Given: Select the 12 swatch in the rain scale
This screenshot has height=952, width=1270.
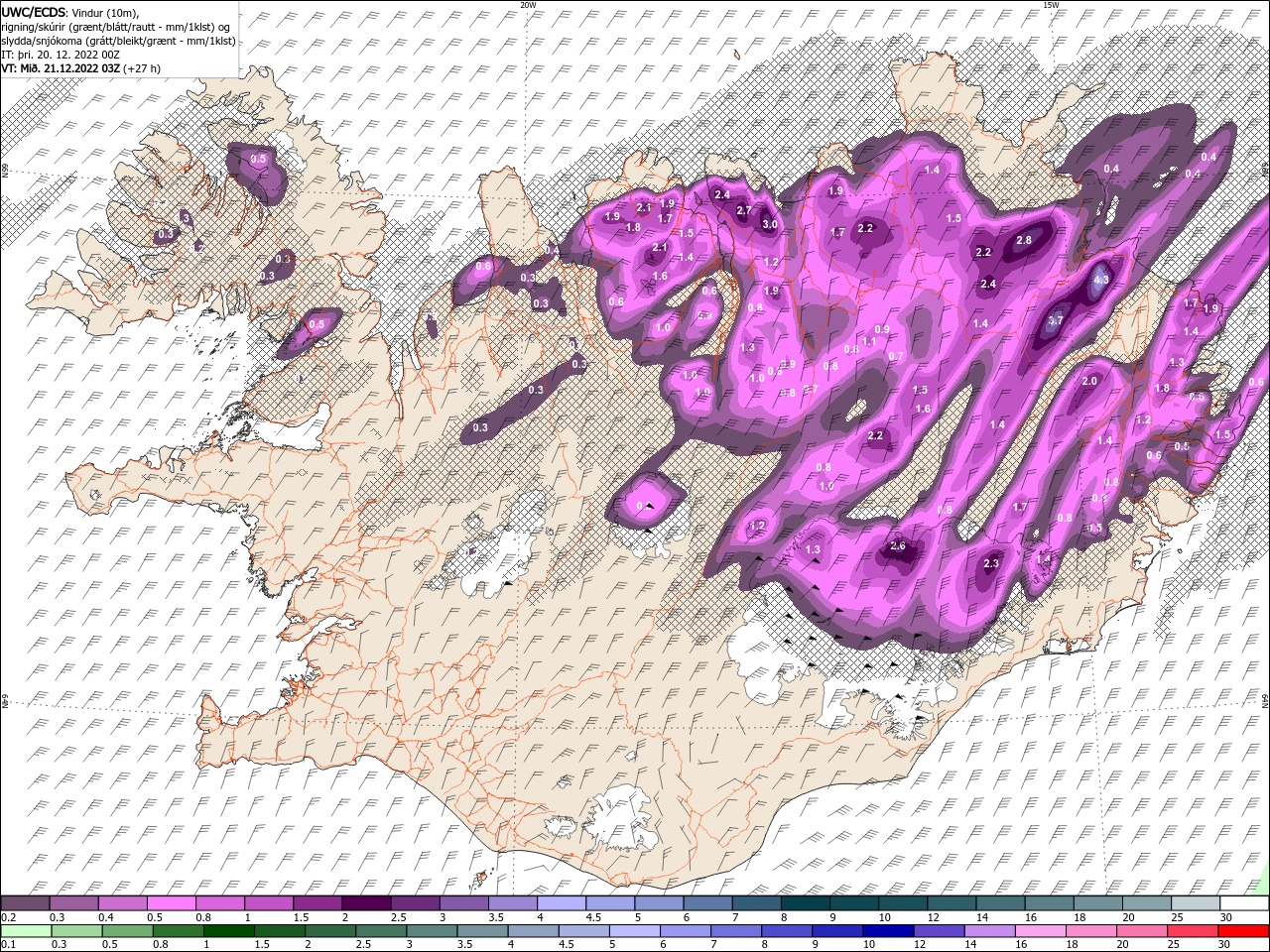Looking at the screenshot, I should (x=938, y=930).
